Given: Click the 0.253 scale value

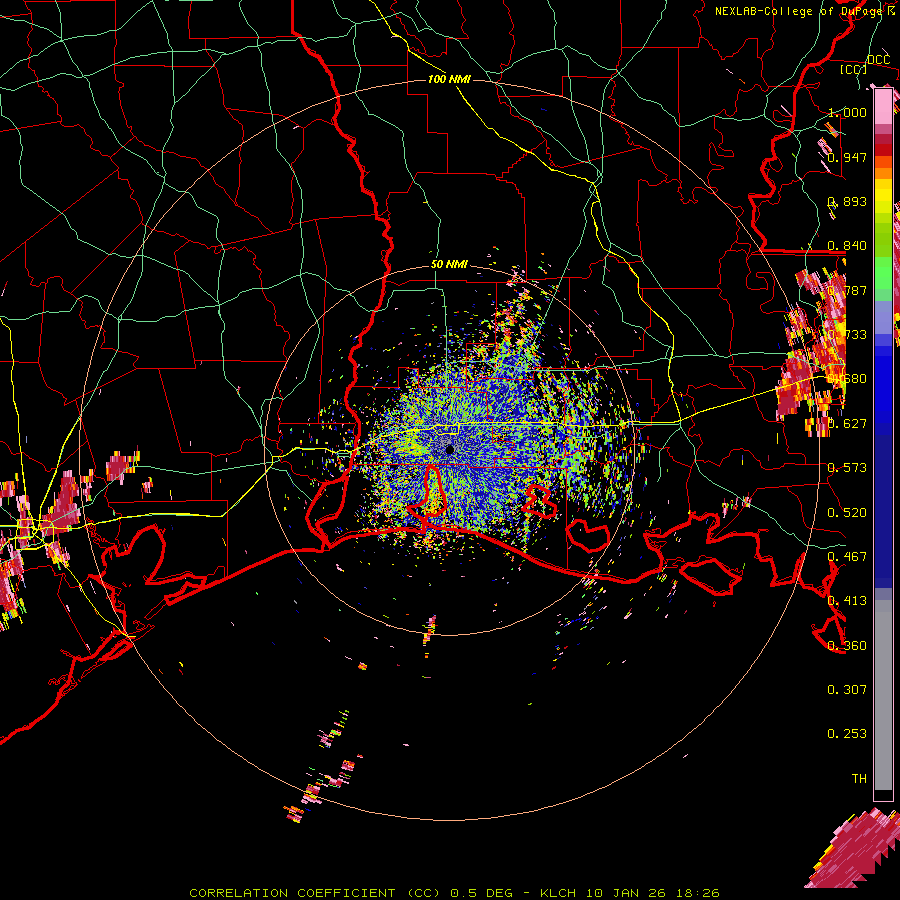Looking at the screenshot, I should click(x=847, y=734).
